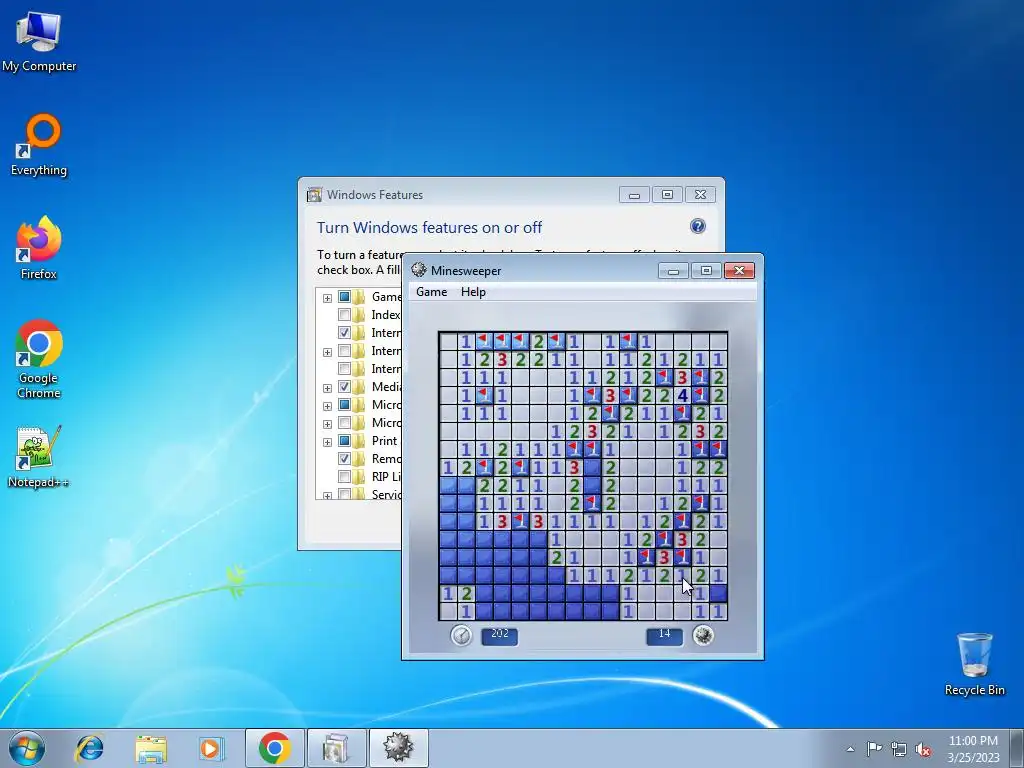Minimize the Windows Features window

coord(634,195)
